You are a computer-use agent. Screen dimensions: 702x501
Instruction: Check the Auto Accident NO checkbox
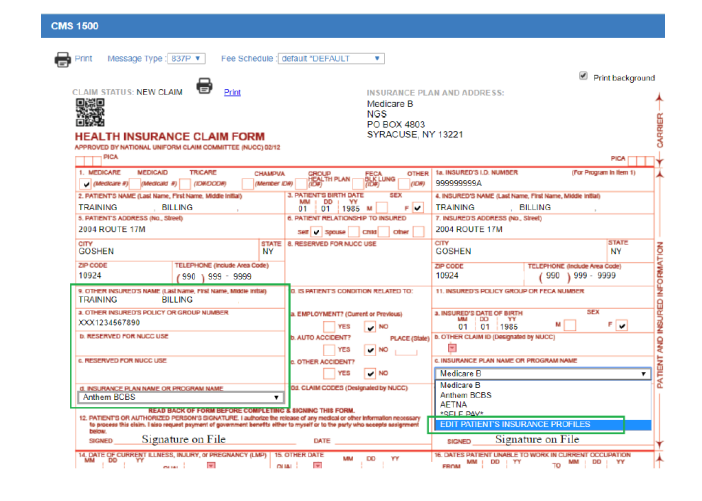click(x=371, y=350)
